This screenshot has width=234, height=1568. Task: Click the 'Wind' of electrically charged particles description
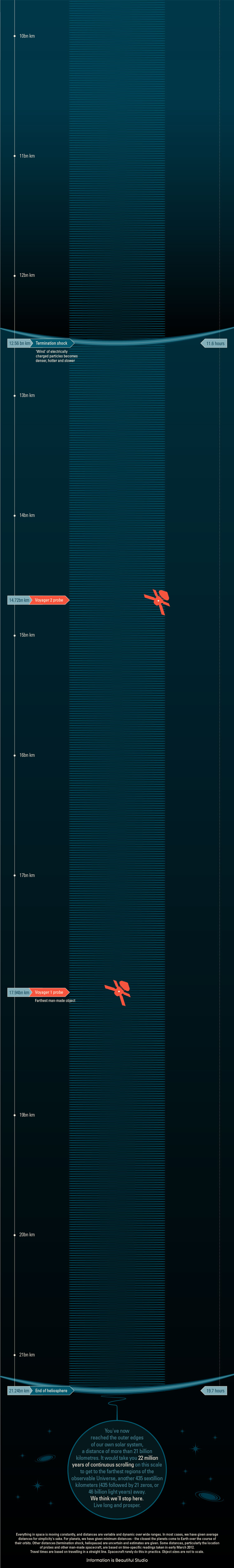click(x=56, y=356)
